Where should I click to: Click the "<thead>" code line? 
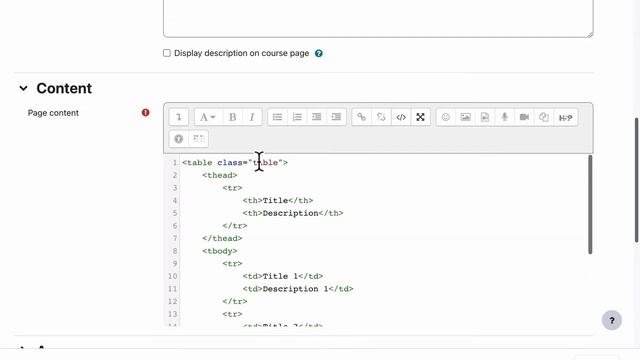pos(220,175)
